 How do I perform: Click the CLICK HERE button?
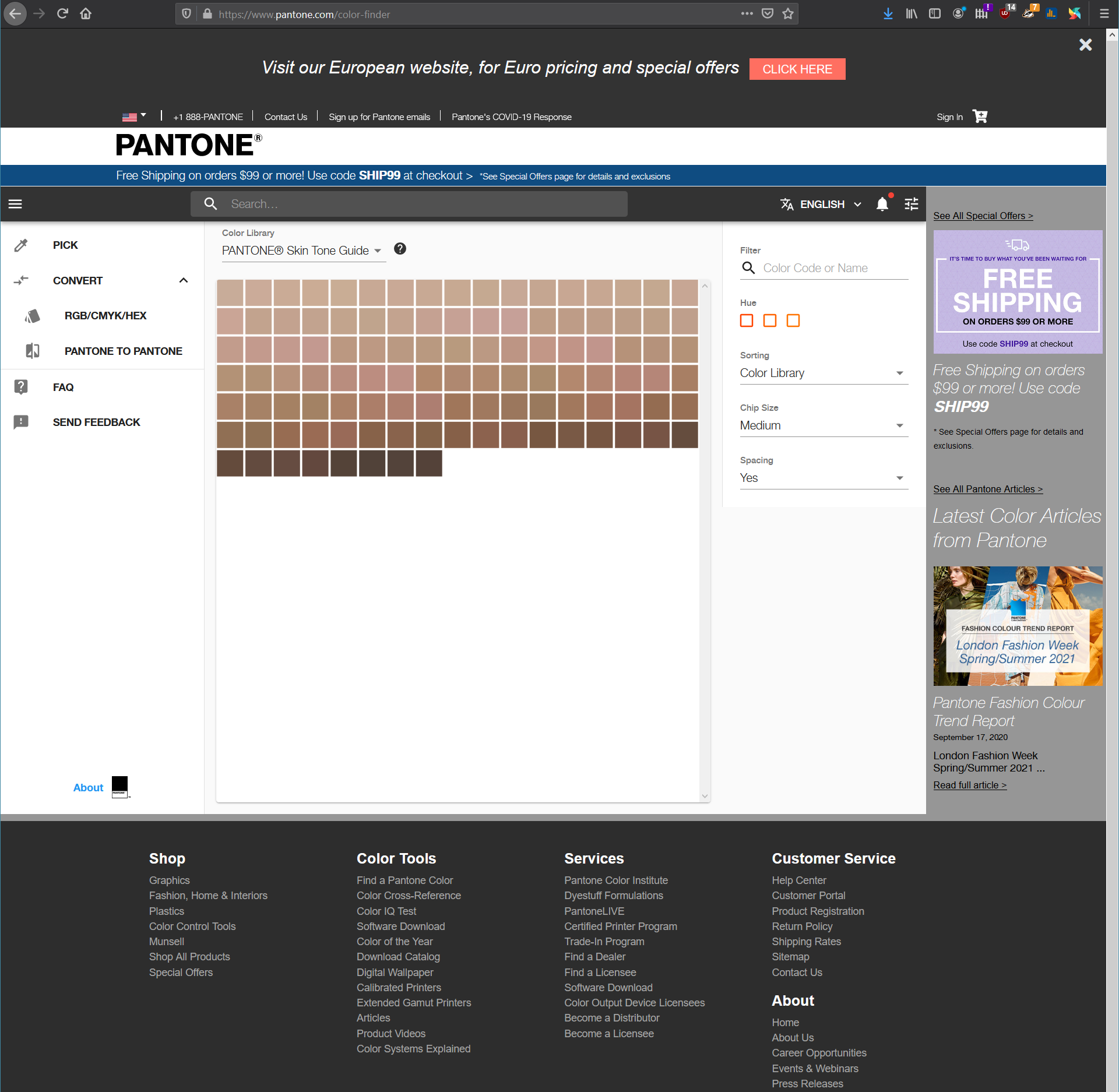click(797, 69)
